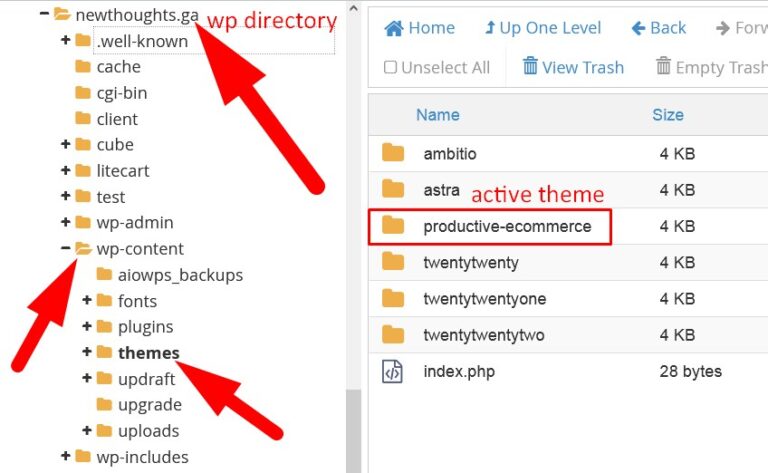Open the cache folder in tree
The height and width of the screenshot is (473, 768).
(x=118, y=66)
